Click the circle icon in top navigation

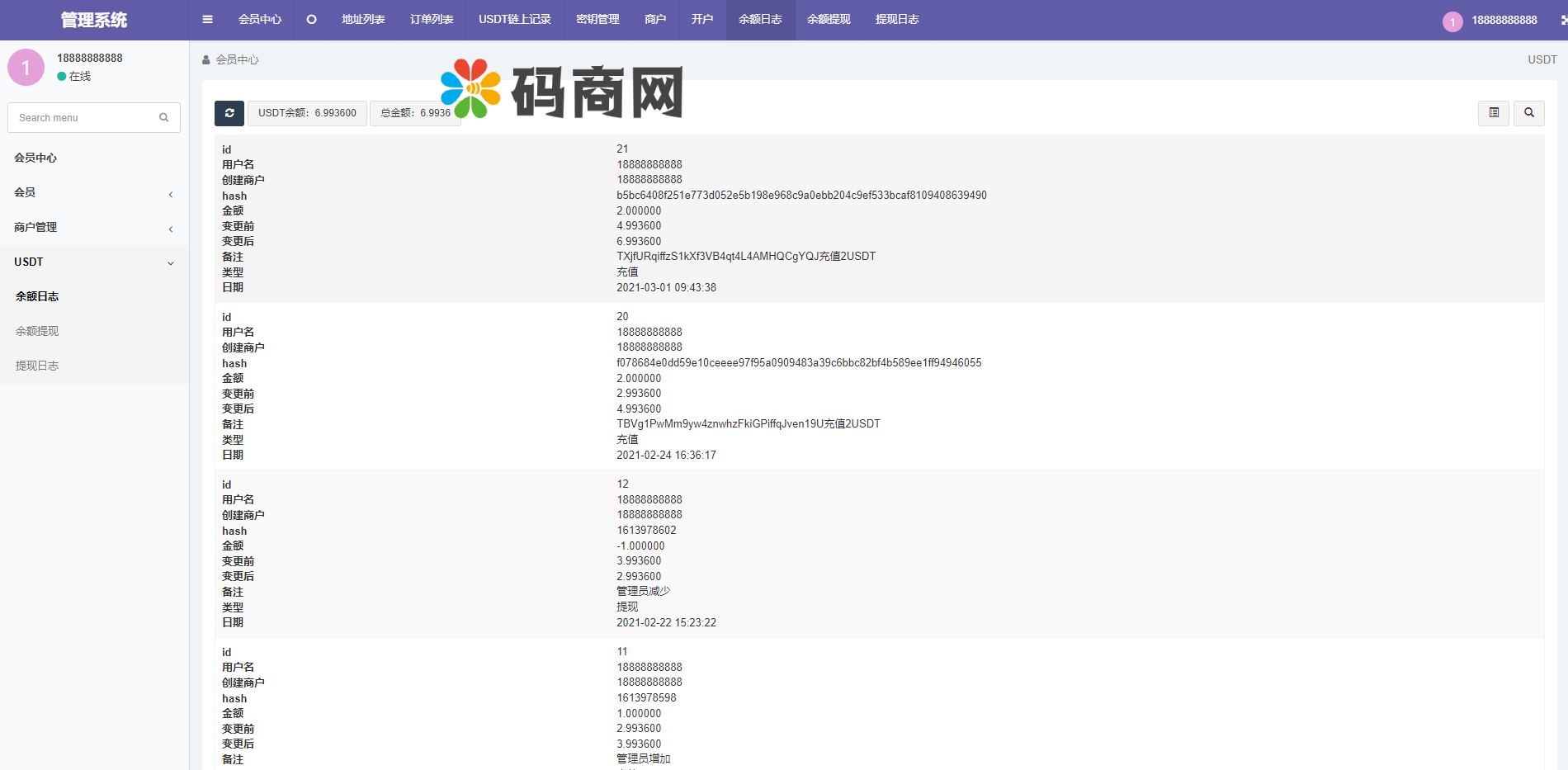point(311,20)
